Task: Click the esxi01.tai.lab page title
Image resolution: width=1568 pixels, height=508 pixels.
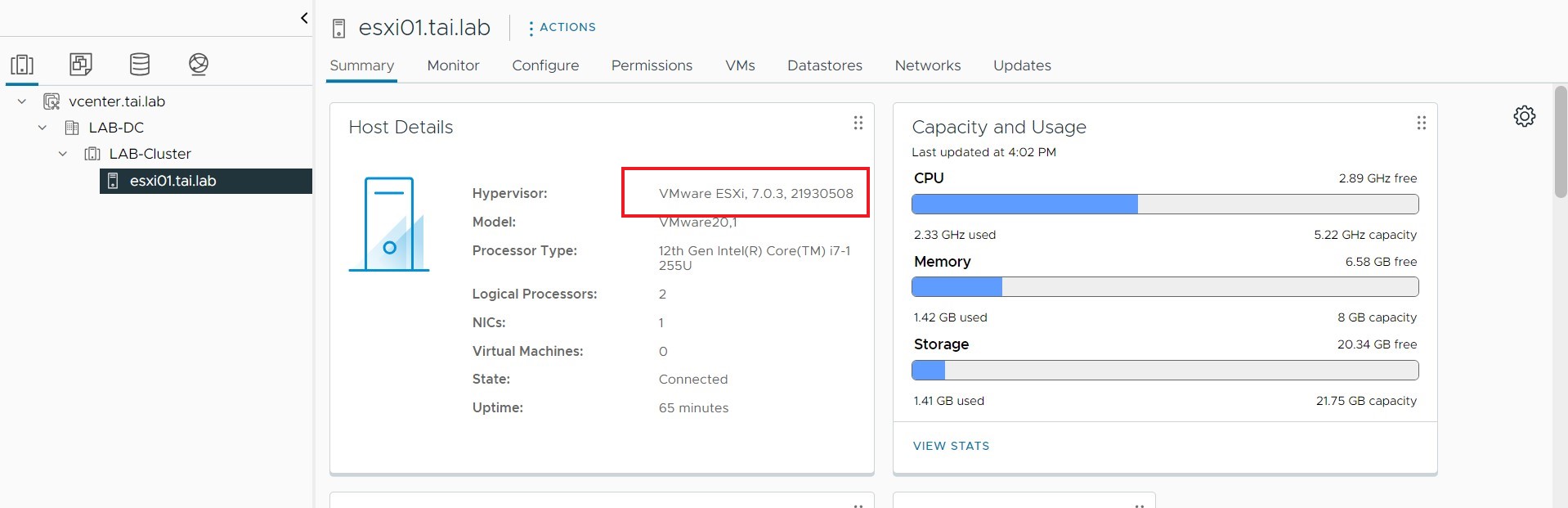Action: coord(424,28)
